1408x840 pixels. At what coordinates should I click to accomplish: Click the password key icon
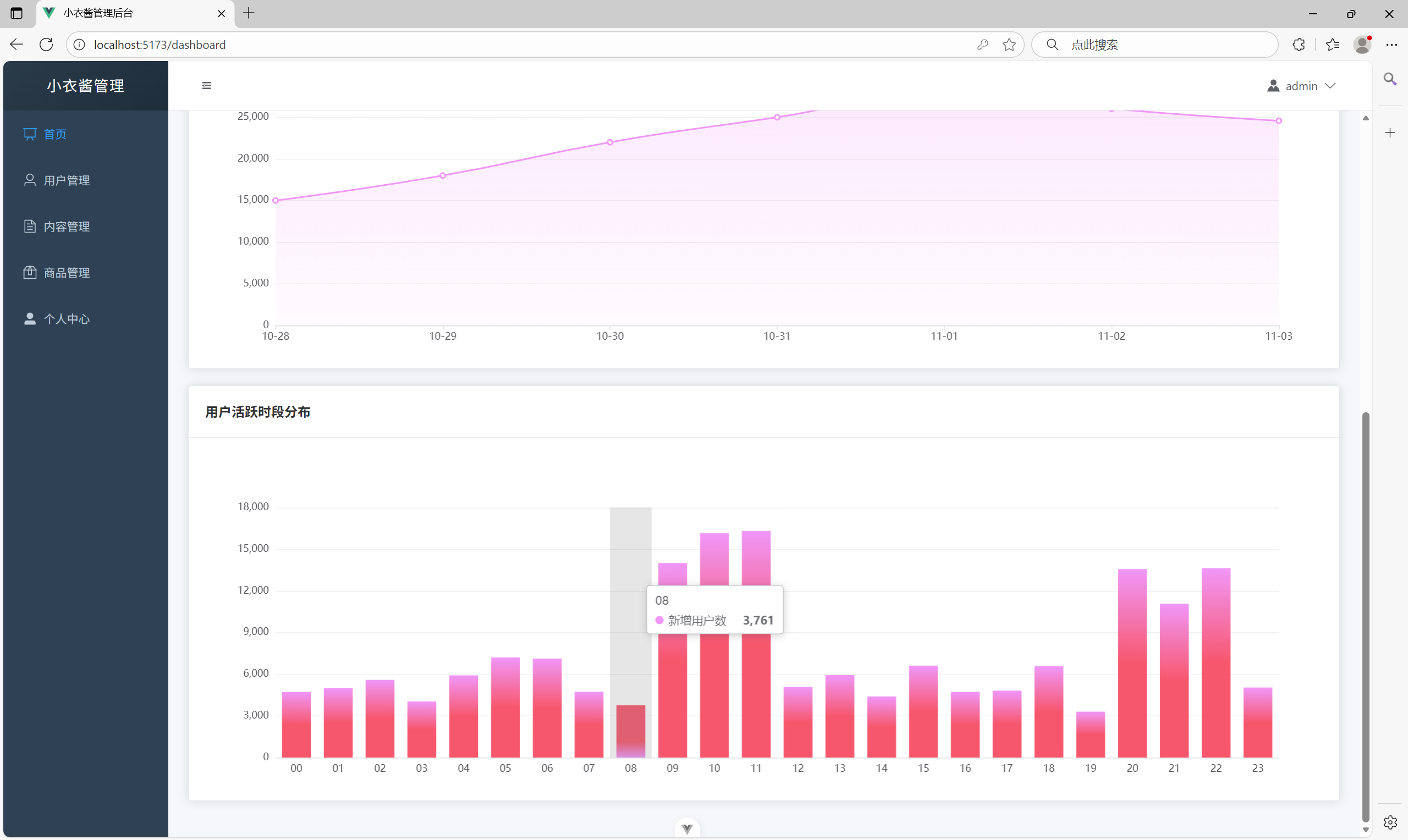click(982, 44)
